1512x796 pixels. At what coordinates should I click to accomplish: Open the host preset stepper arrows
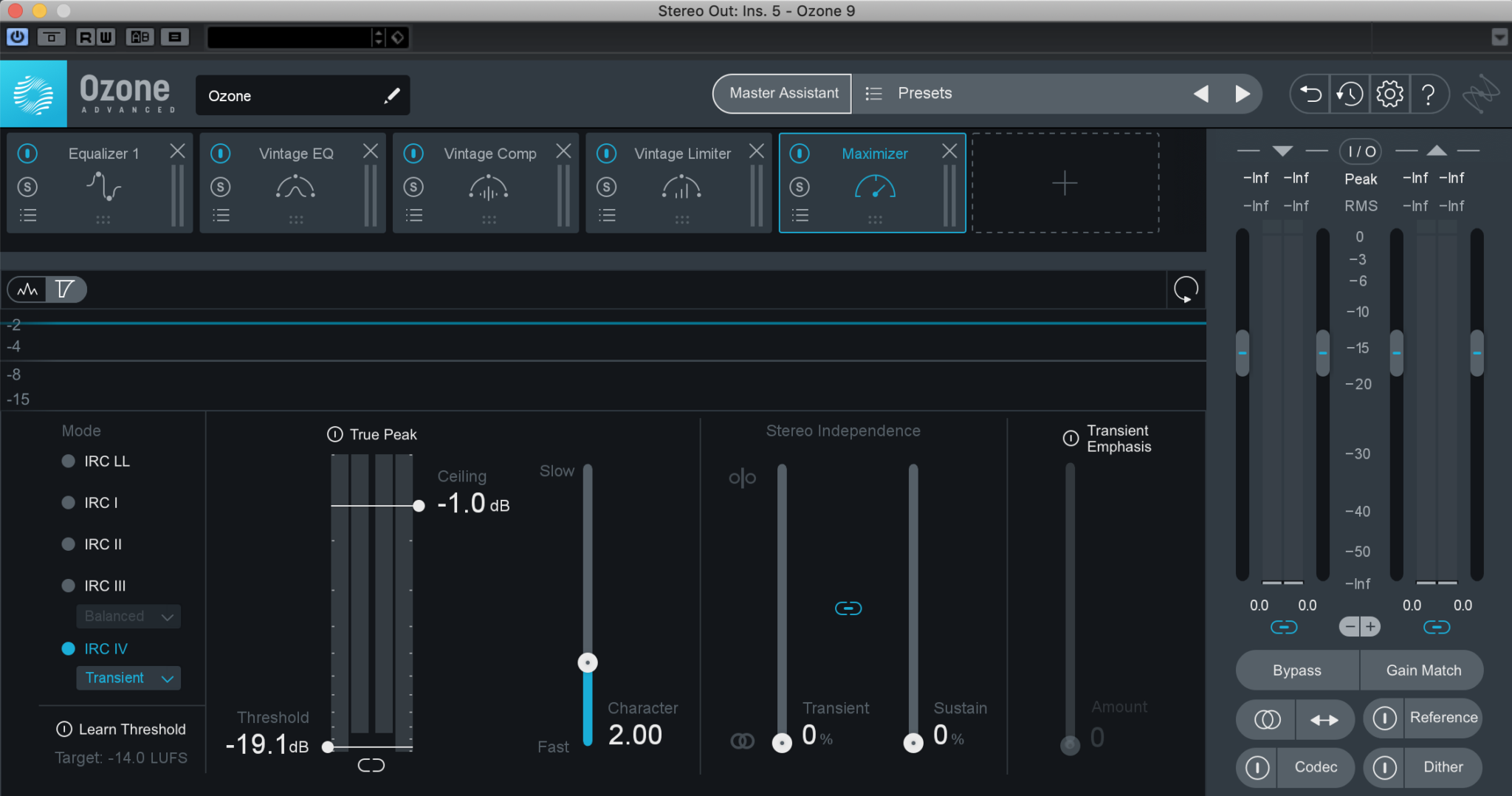click(378, 37)
